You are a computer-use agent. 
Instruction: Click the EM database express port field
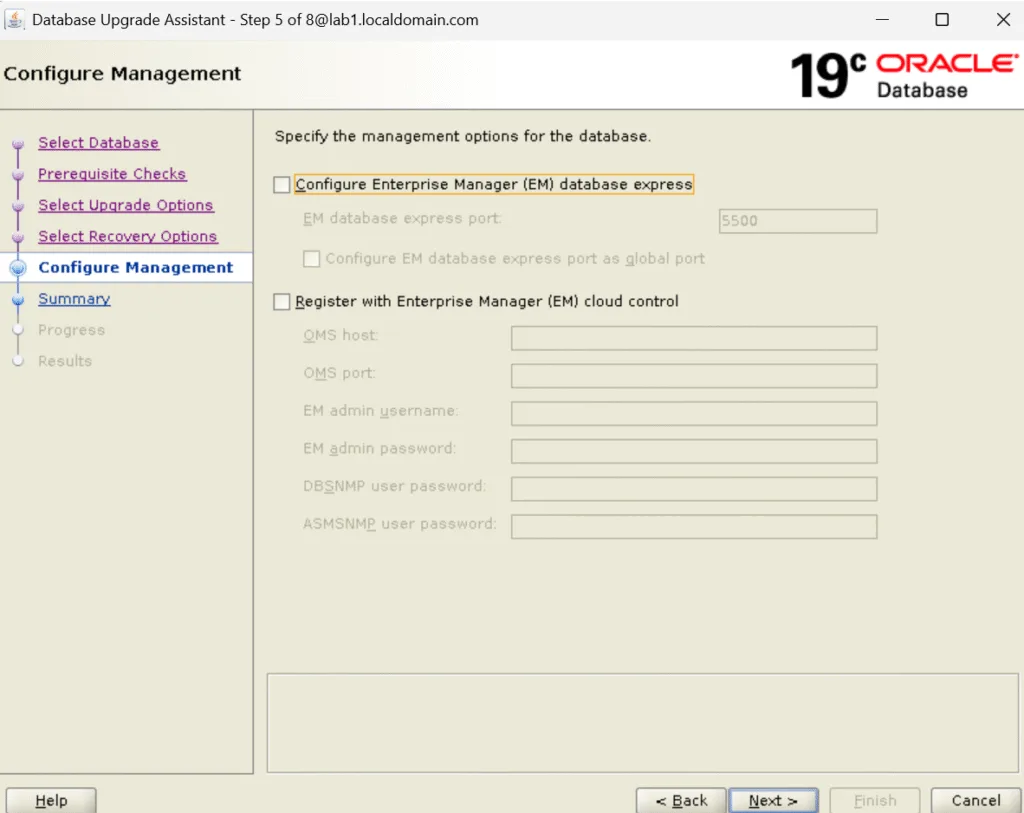click(x=797, y=220)
